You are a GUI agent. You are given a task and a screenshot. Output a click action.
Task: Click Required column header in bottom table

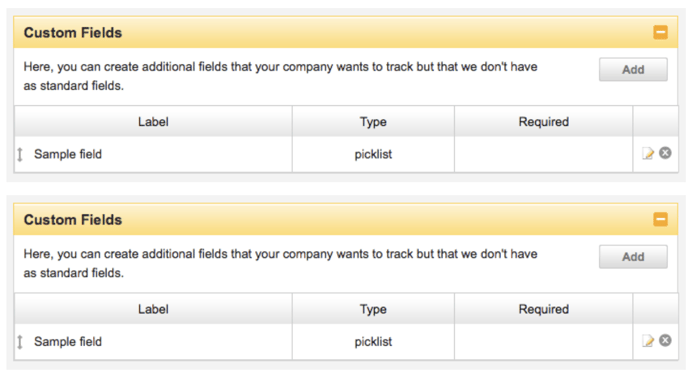point(544,309)
